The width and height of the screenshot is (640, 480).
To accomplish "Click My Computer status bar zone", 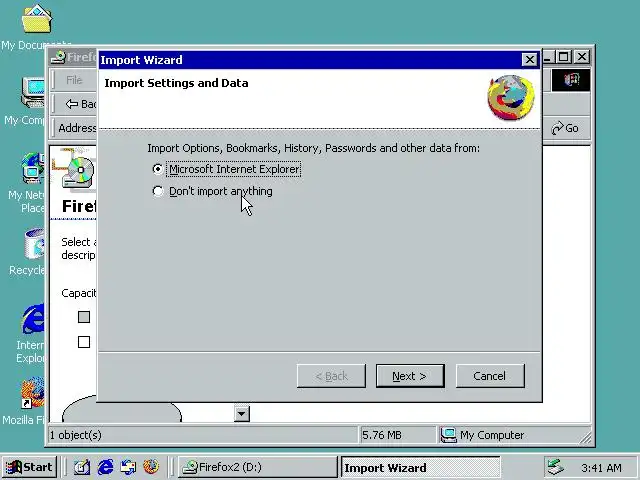I will [x=482, y=435].
